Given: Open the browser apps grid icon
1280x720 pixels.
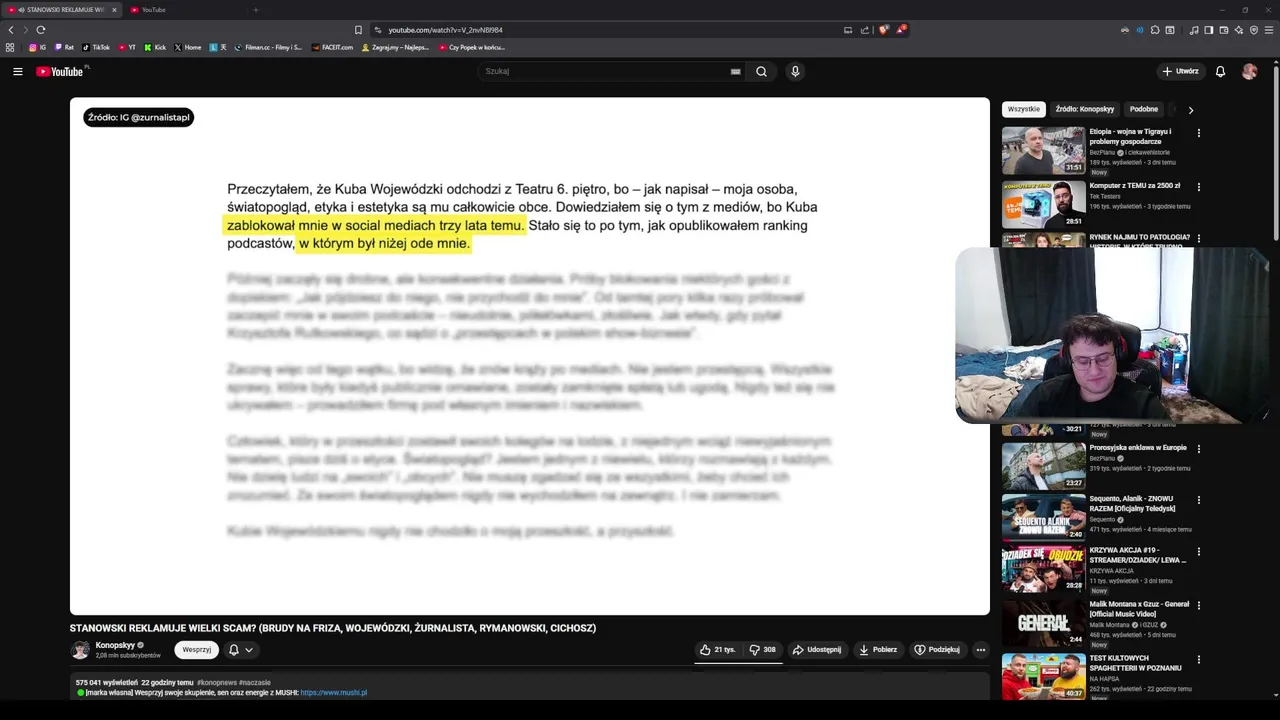Looking at the screenshot, I should click(10, 47).
